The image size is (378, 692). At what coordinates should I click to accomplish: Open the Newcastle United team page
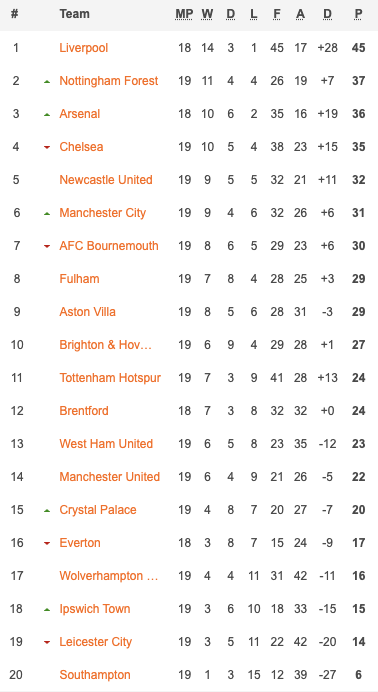106,180
